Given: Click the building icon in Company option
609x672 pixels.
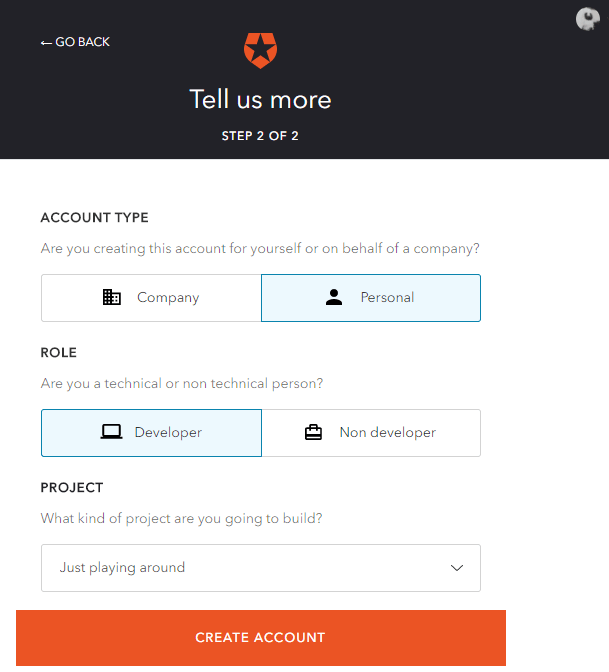Looking at the screenshot, I should [112, 297].
